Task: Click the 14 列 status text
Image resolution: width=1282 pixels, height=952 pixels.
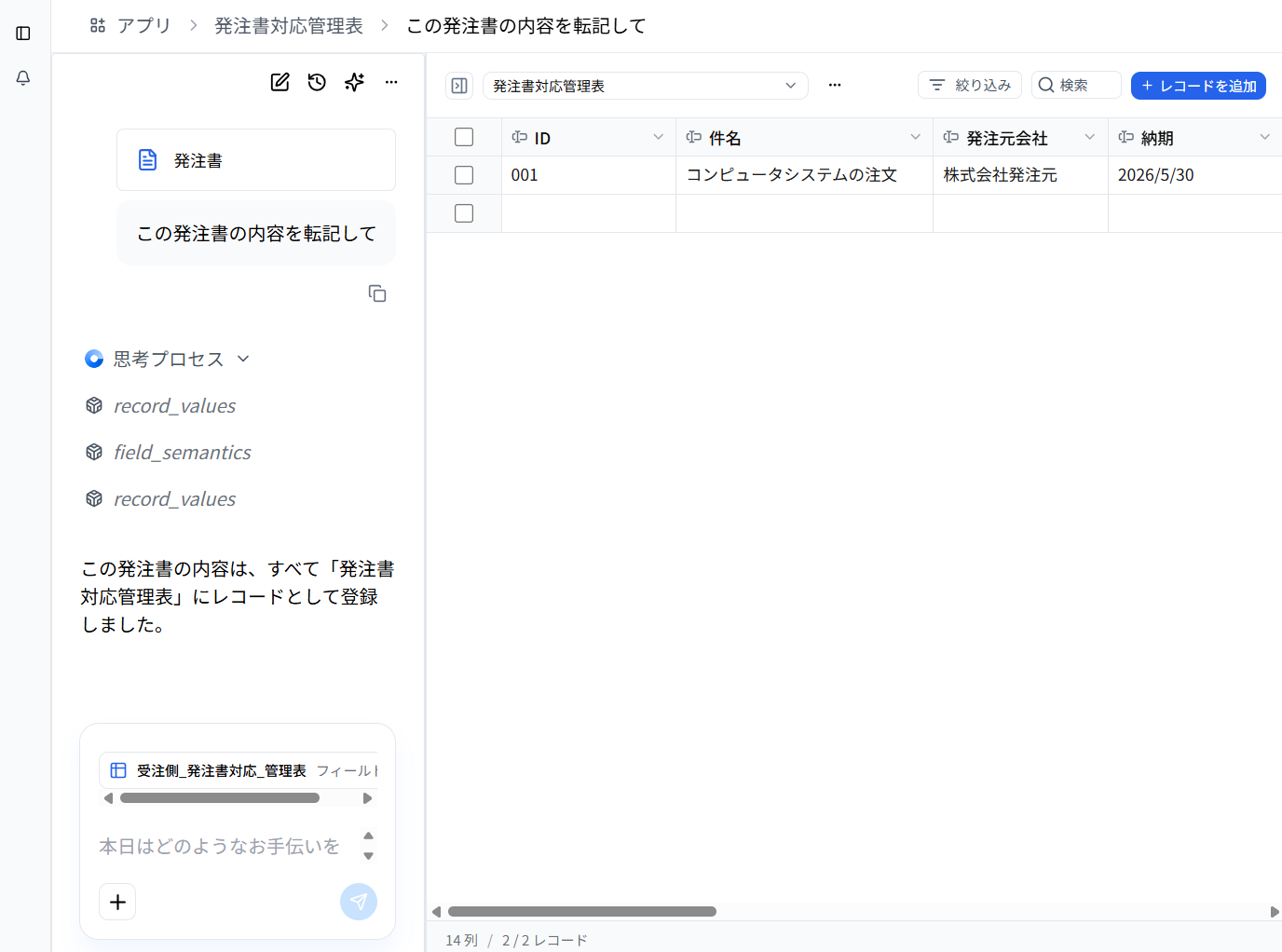Action: tap(461, 940)
